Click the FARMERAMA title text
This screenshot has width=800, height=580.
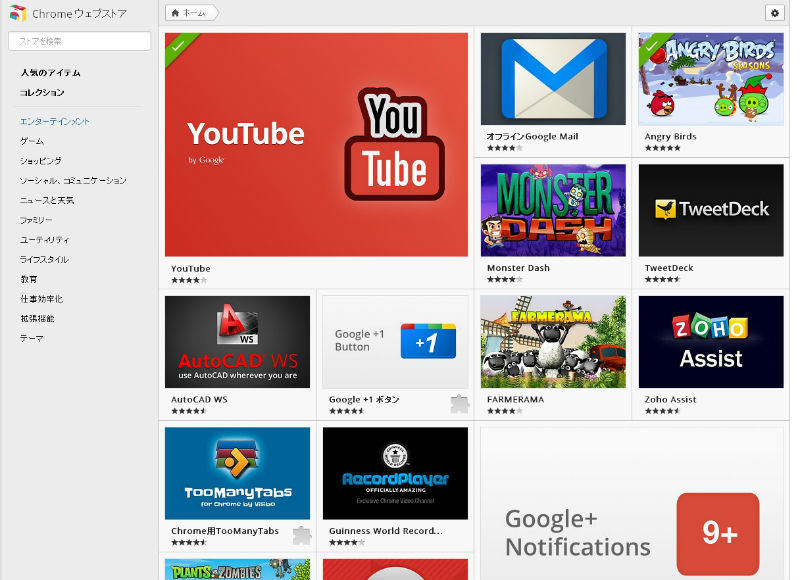(515, 399)
